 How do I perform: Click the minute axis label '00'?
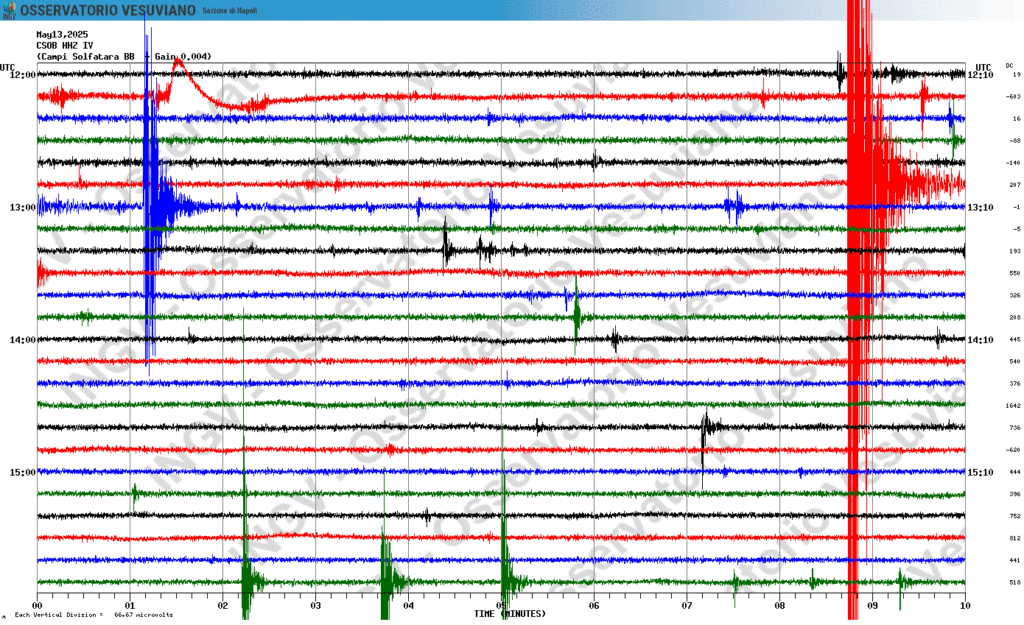point(37,606)
